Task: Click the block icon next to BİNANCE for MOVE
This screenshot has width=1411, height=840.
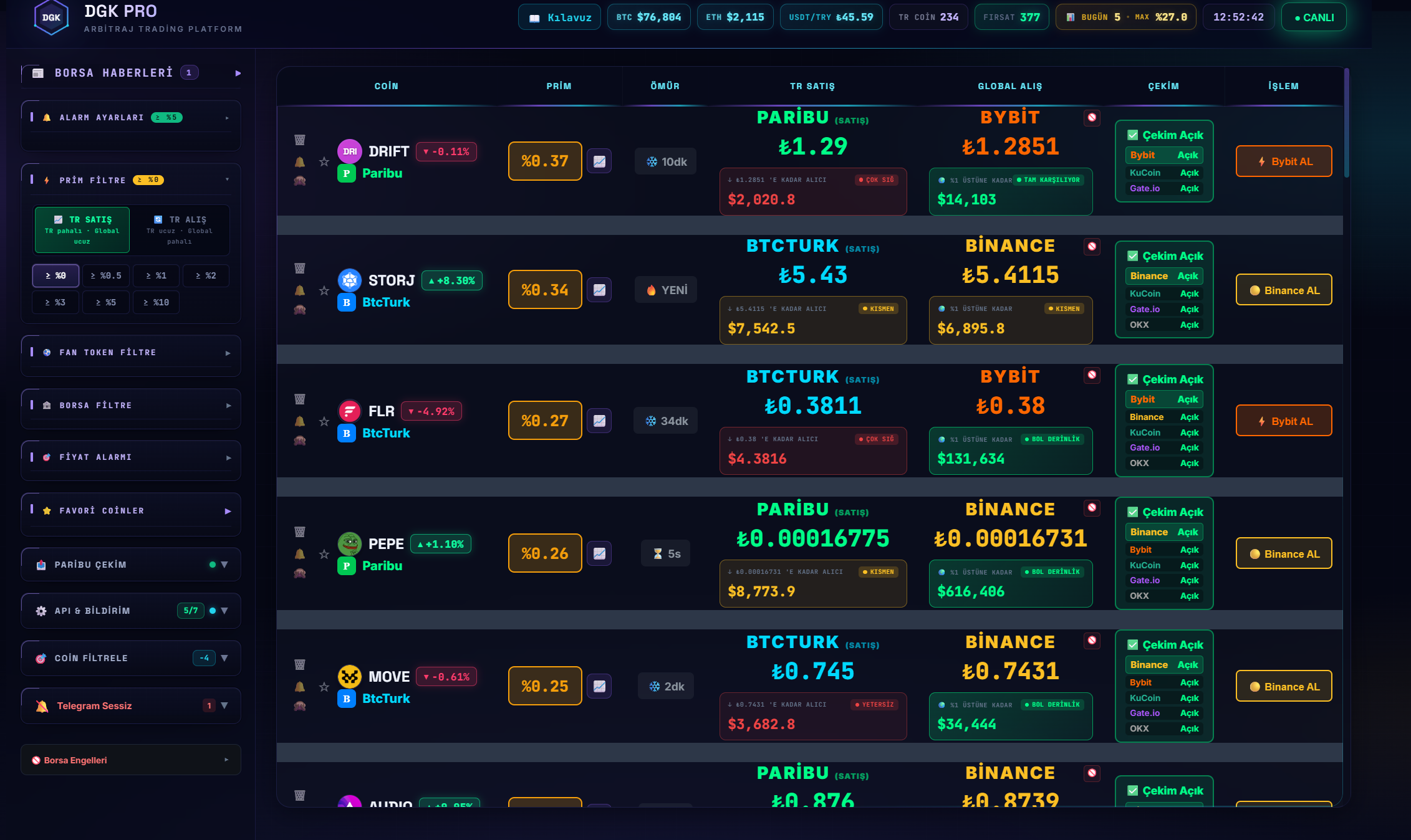Action: pos(1092,641)
